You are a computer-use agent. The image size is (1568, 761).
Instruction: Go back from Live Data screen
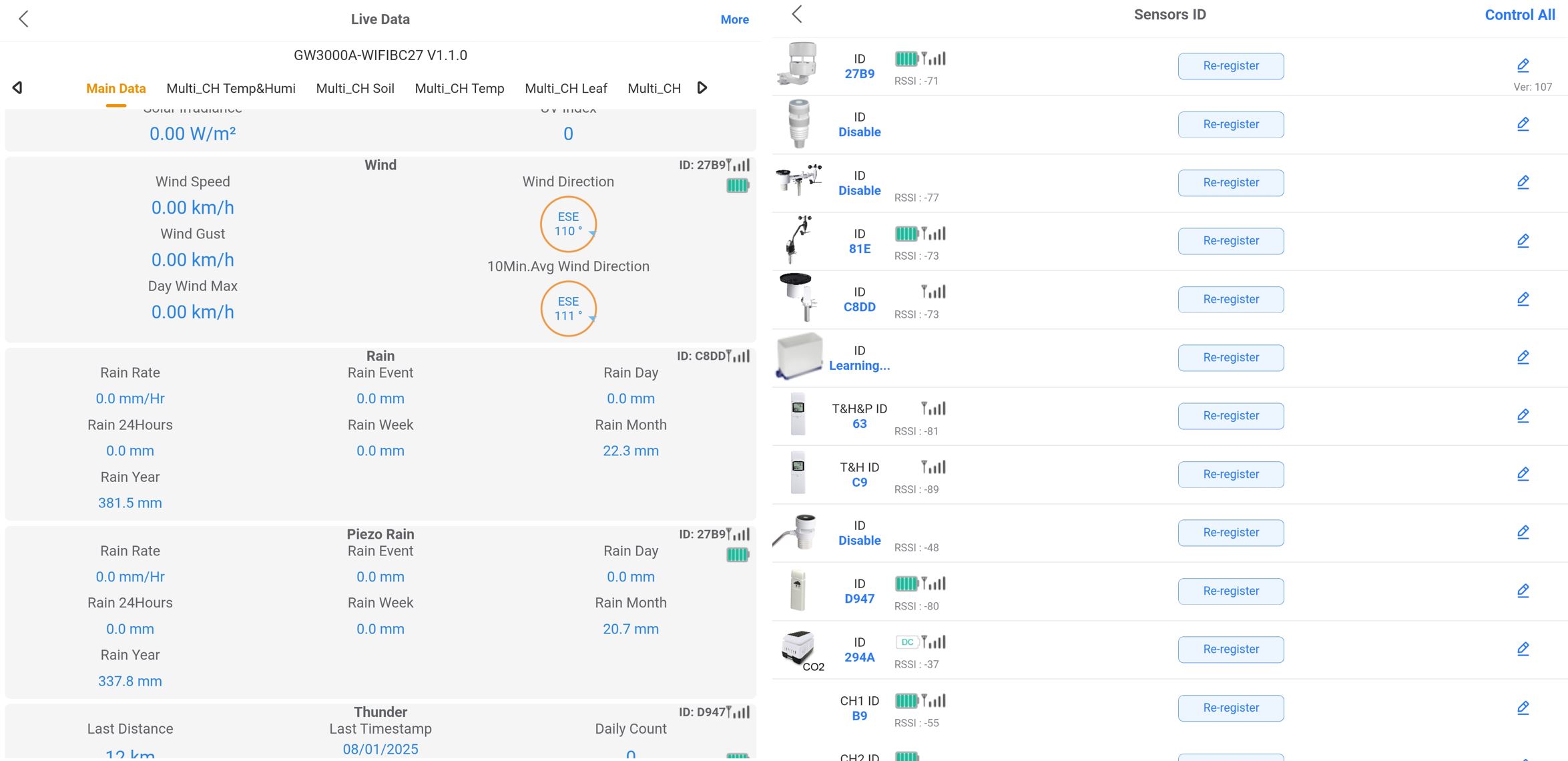coord(24,19)
